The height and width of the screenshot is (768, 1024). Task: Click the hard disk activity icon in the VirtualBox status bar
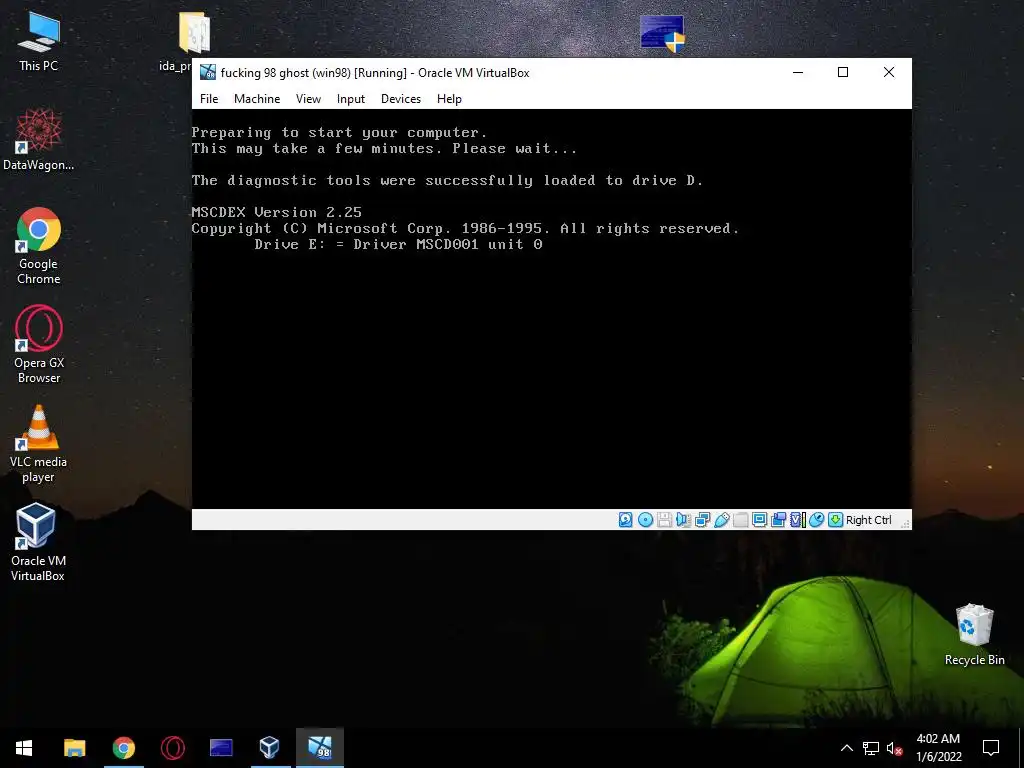click(x=626, y=520)
